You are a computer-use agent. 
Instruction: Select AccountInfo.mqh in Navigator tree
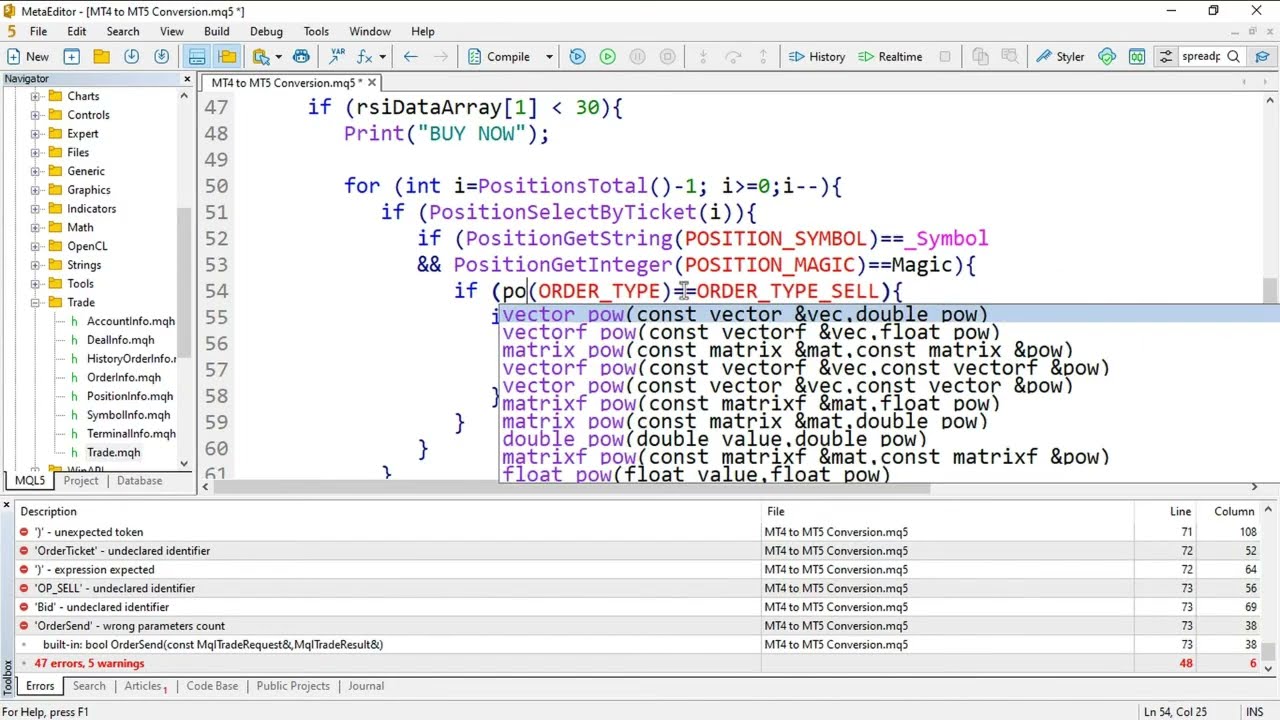[x=131, y=321]
